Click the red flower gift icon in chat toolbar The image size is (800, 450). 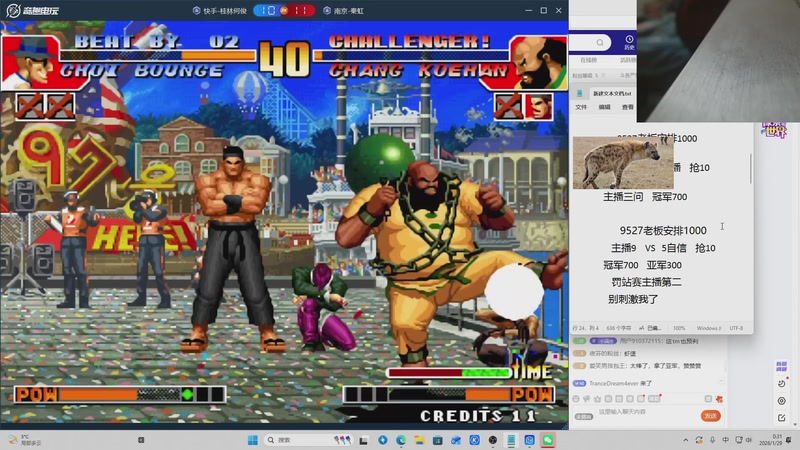[x=719, y=398]
